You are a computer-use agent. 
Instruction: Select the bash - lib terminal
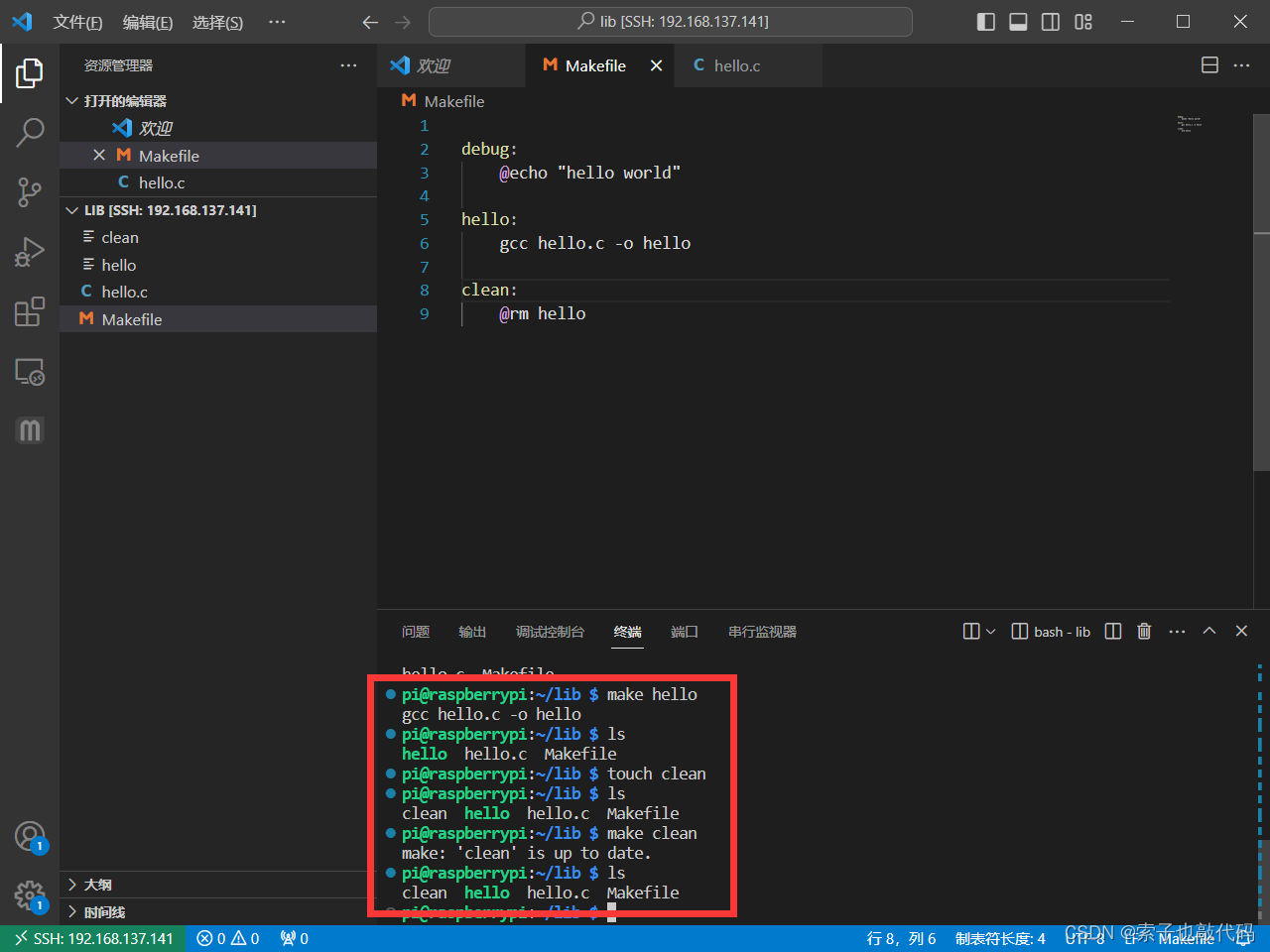coord(1051,632)
